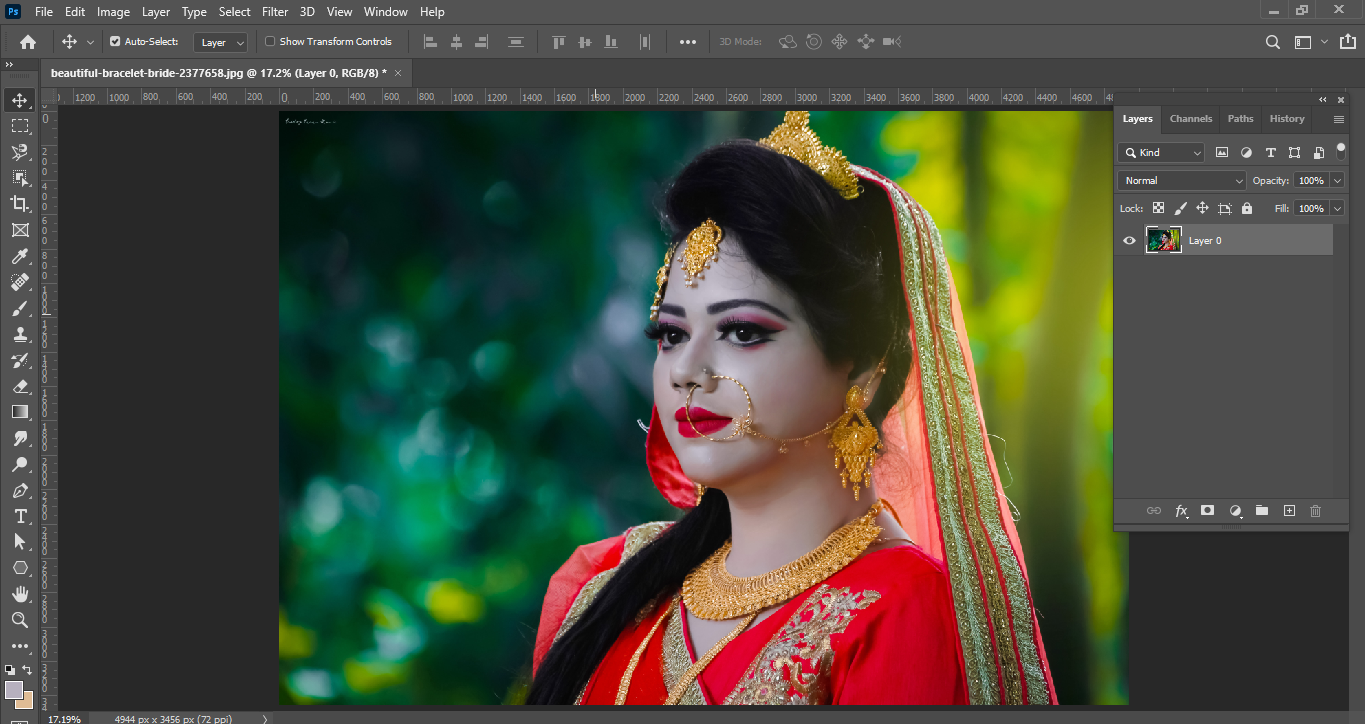Uncheck the Auto-Select checkbox
Viewport: 1365px width, 724px height.
pyautogui.click(x=115, y=42)
